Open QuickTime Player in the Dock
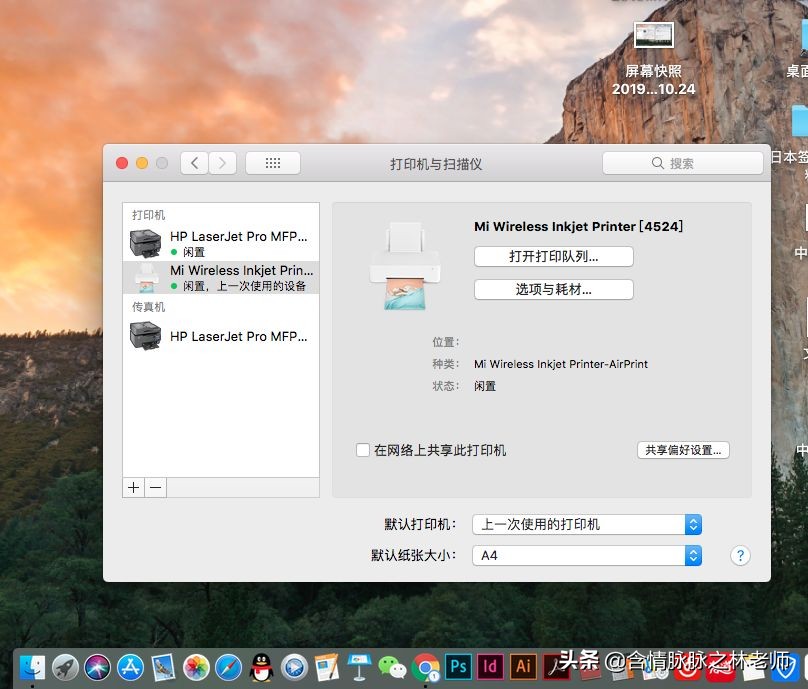This screenshot has width=808, height=689. click(294, 667)
